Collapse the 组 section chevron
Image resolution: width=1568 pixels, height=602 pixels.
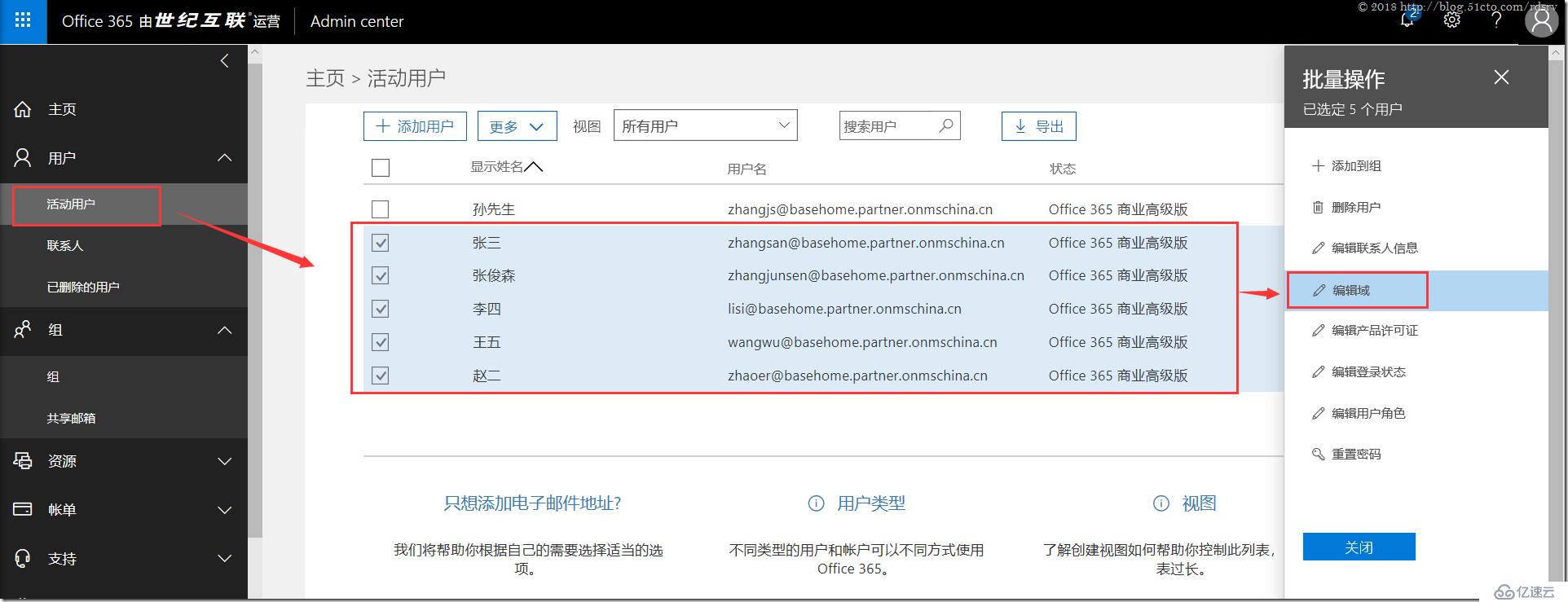(225, 330)
